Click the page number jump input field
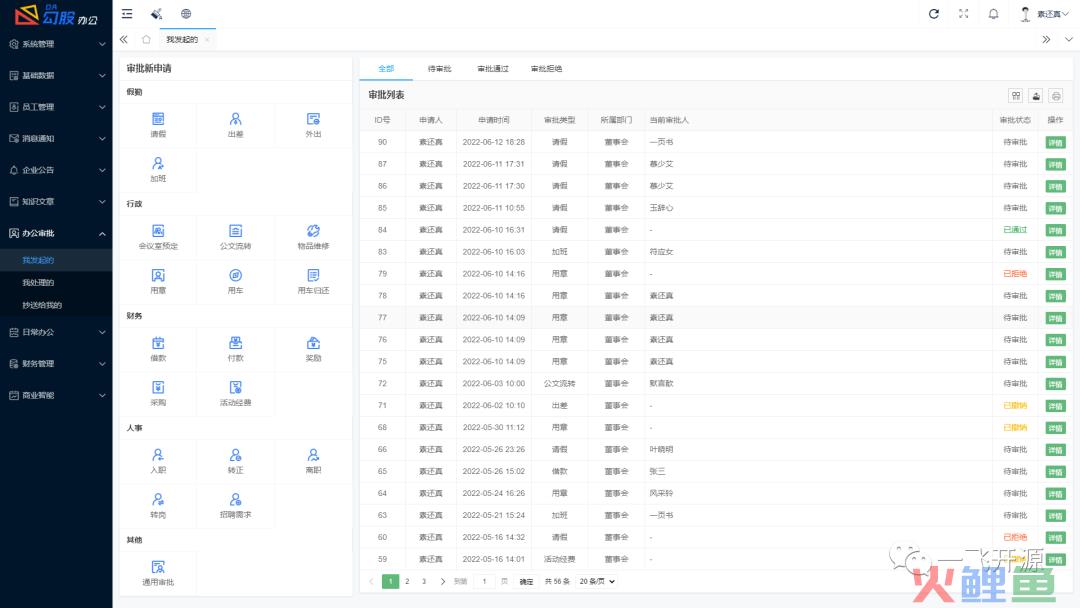1080x608 pixels. [x=484, y=581]
